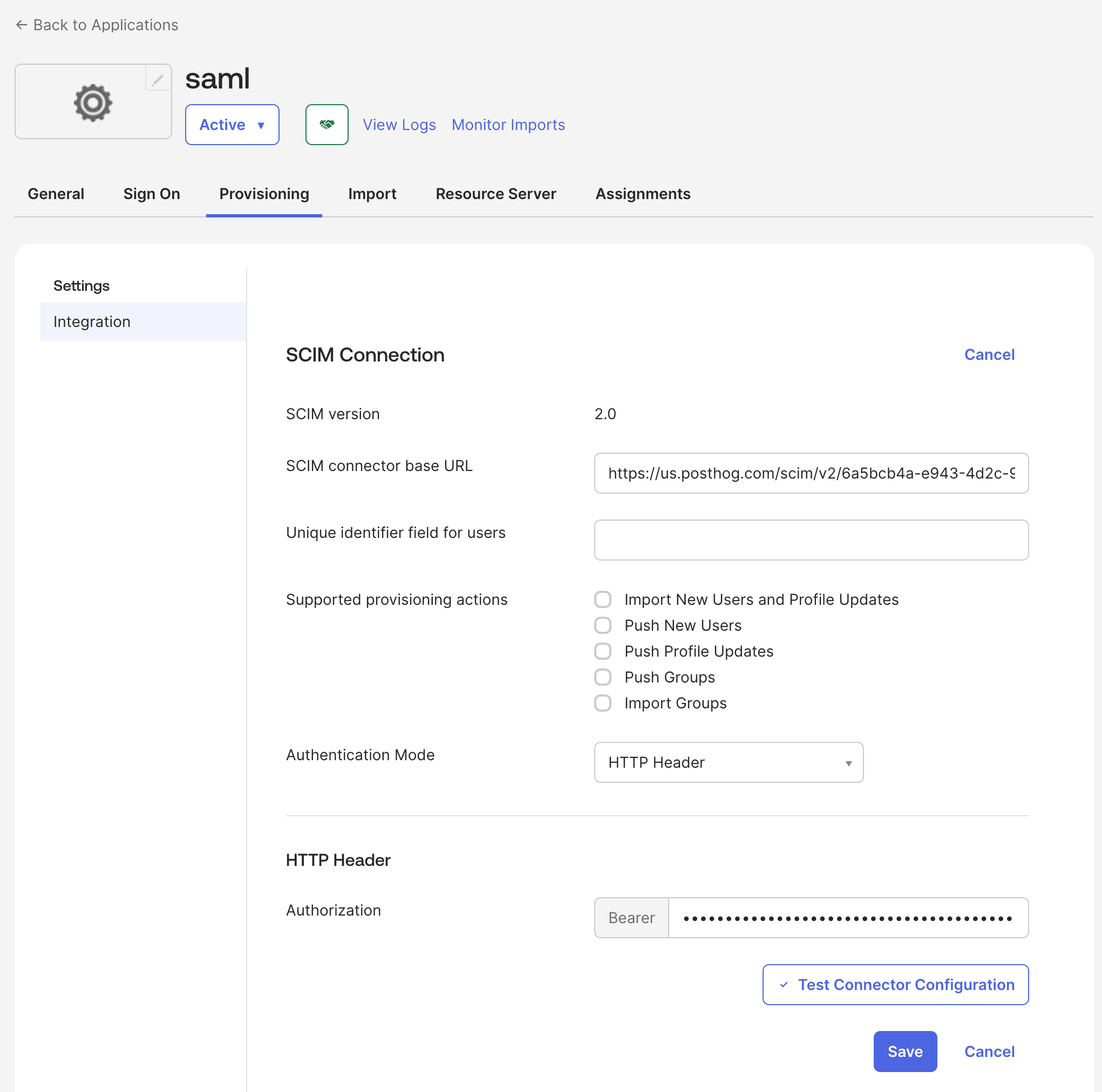The height and width of the screenshot is (1092, 1102).
Task: Check the Import Groups checkbox
Action: 603,703
